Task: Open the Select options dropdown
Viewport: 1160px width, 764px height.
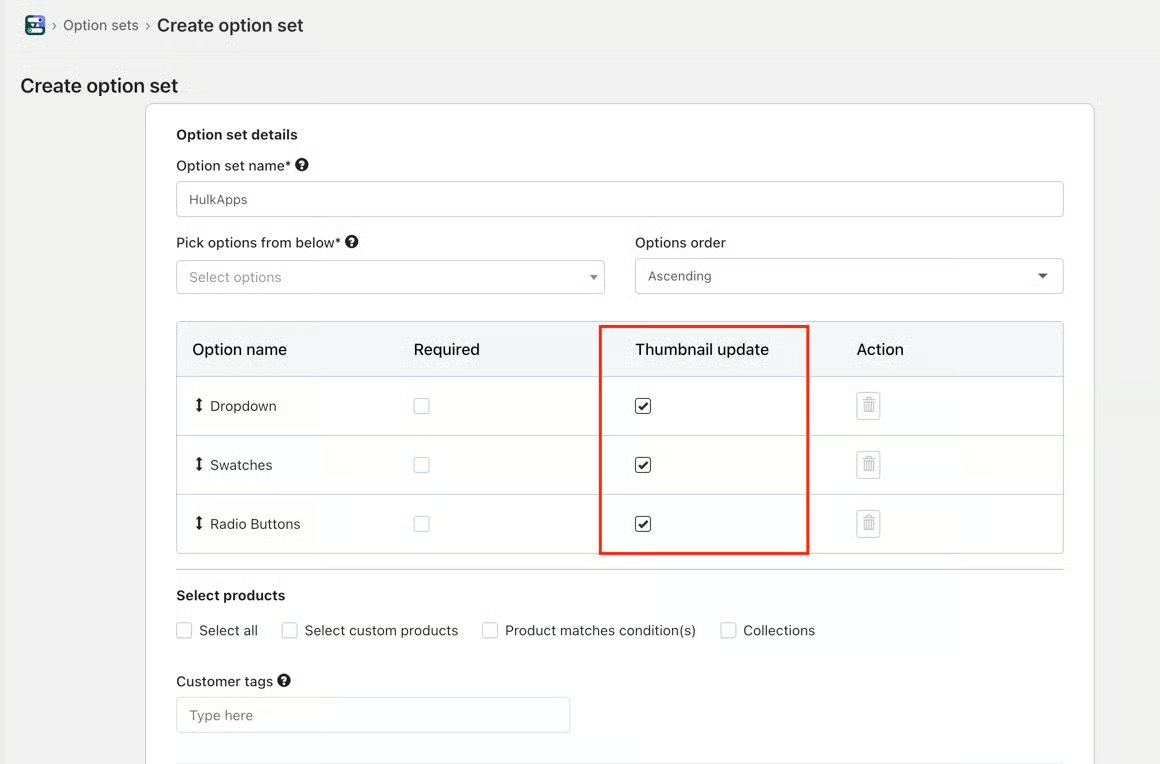Action: pos(391,277)
